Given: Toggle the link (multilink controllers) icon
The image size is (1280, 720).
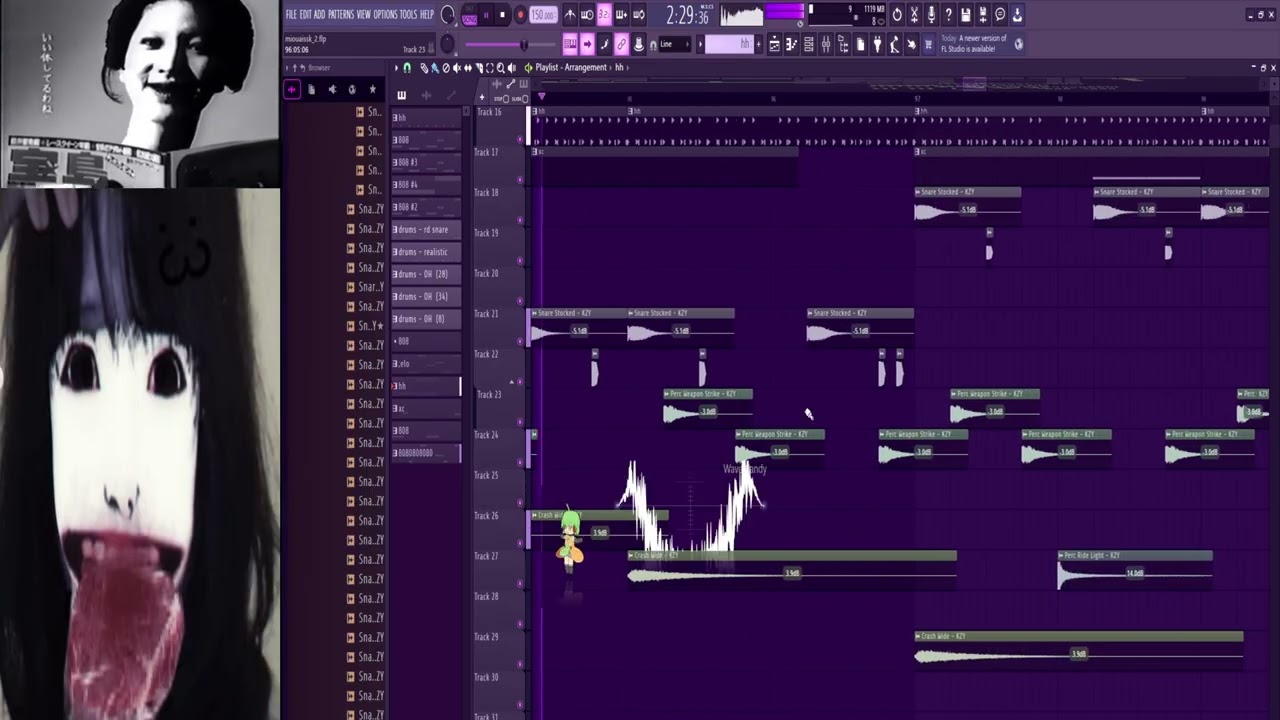Looking at the screenshot, I should [621, 44].
